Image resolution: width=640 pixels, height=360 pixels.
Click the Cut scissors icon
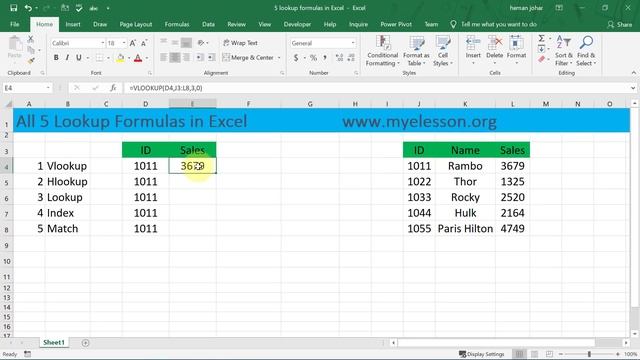click(x=31, y=39)
